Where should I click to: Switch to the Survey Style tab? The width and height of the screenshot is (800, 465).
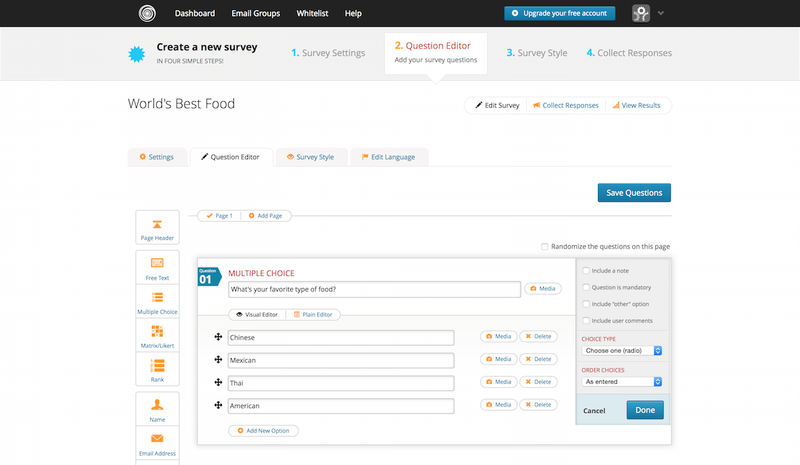click(309, 157)
